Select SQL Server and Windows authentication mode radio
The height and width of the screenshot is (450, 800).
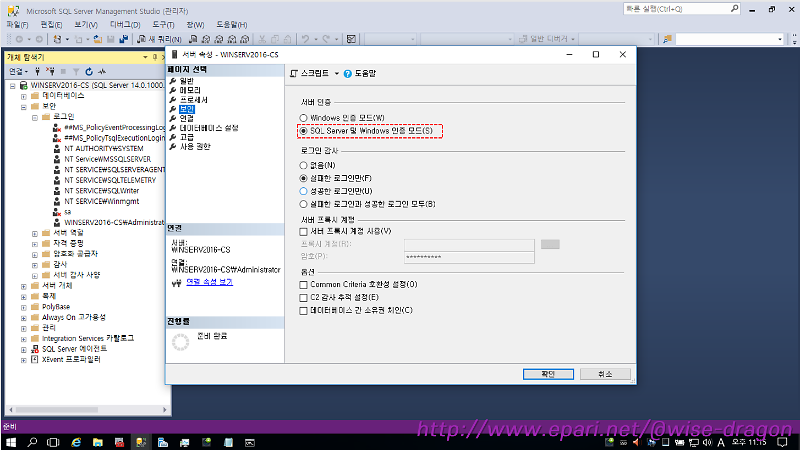pyautogui.click(x=304, y=131)
